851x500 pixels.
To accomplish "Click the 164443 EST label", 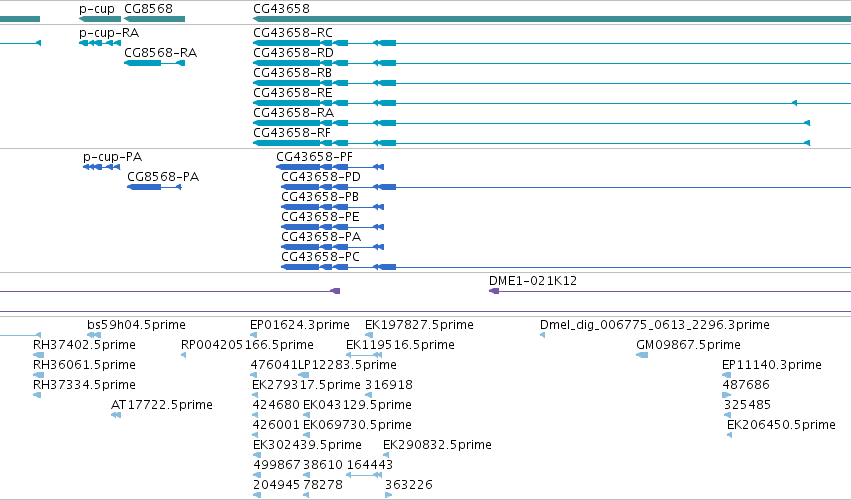I will click(x=370, y=465).
